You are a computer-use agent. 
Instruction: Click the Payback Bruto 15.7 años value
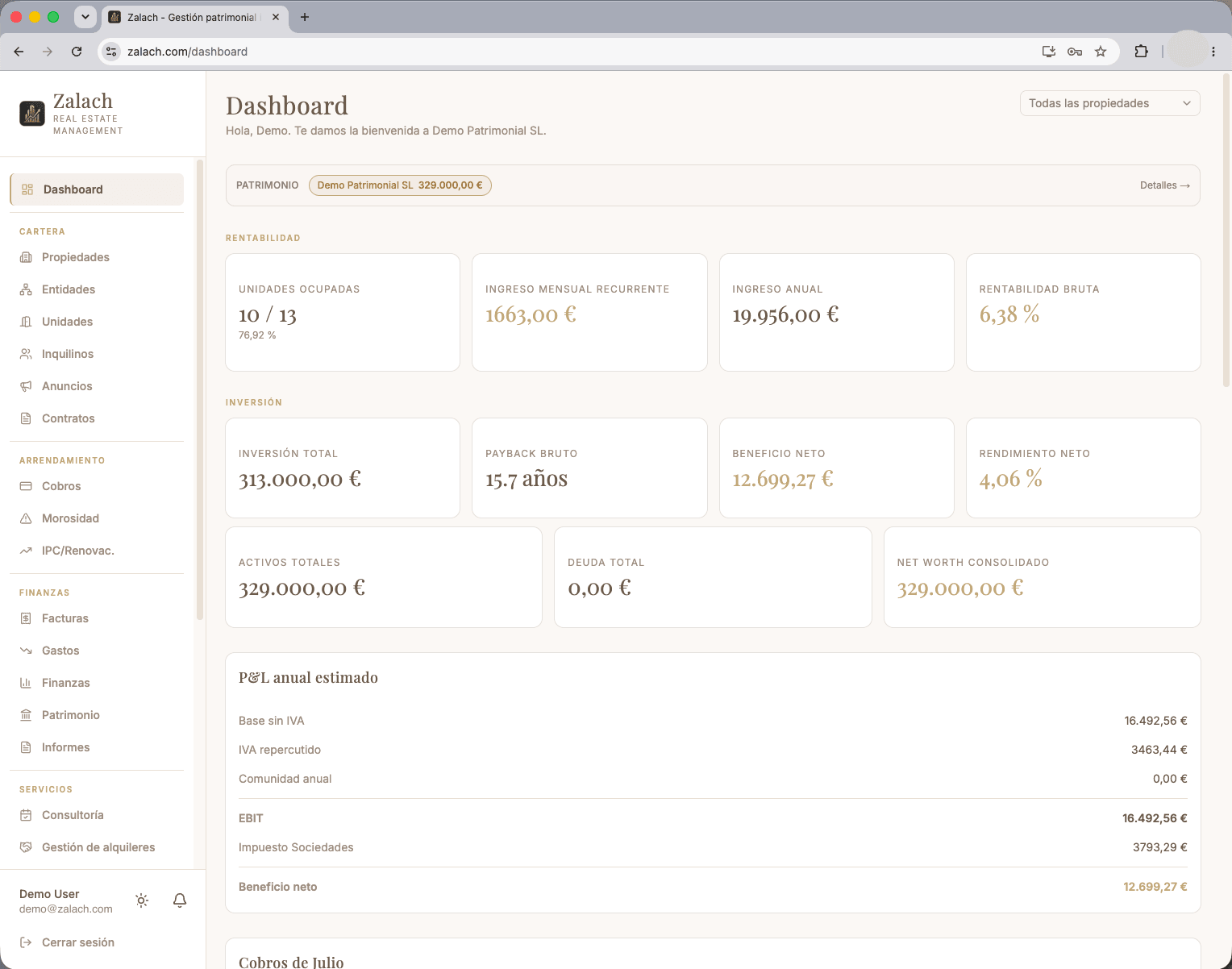tap(527, 479)
